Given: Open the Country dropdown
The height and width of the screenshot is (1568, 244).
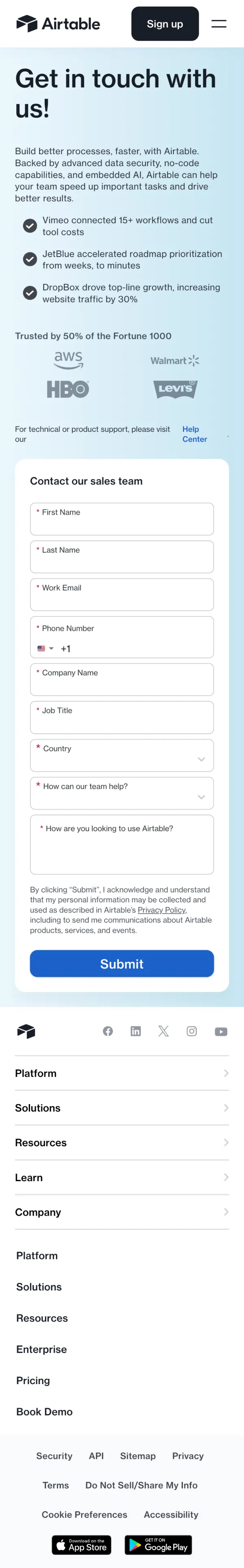Looking at the screenshot, I should click(122, 755).
